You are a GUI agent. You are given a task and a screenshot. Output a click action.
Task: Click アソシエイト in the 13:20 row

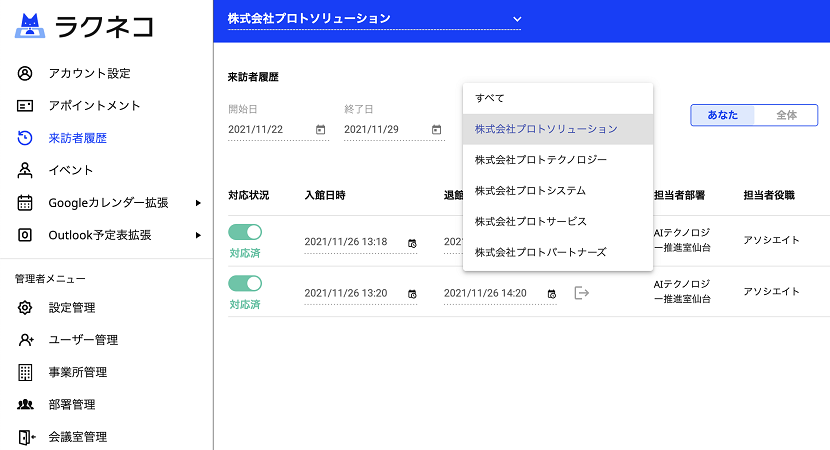pyautogui.click(x=771, y=292)
